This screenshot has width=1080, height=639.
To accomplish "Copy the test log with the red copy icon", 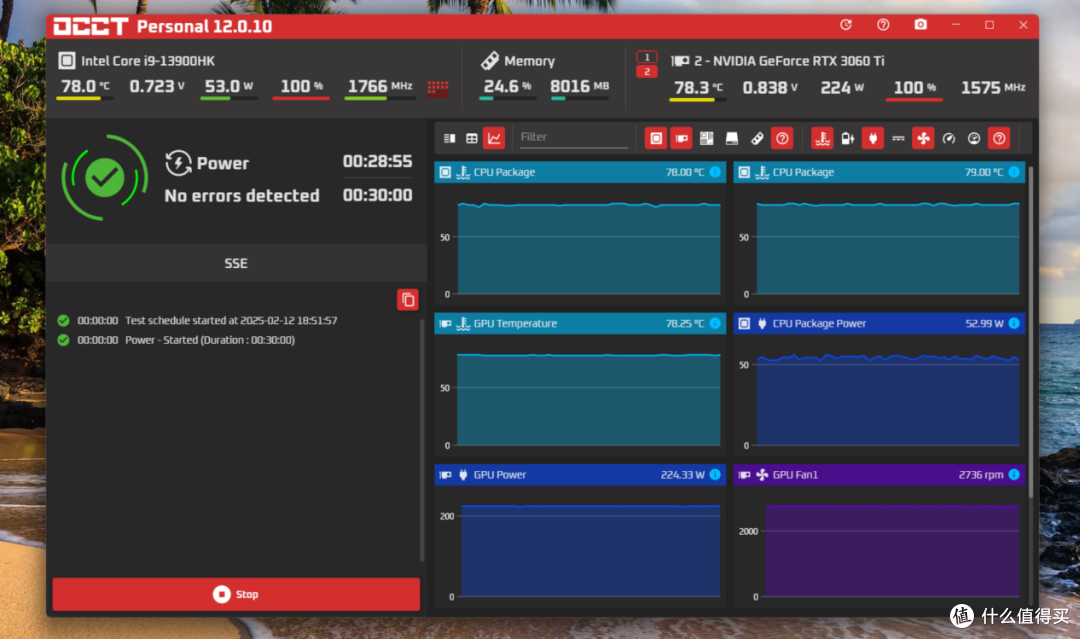I will tap(408, 300).
